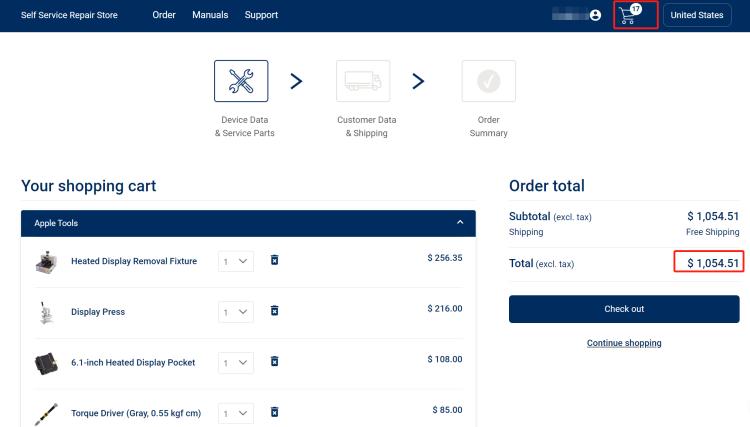Delete Heated Display Removal Fixture from cart
750x427 pixels.
275,260
